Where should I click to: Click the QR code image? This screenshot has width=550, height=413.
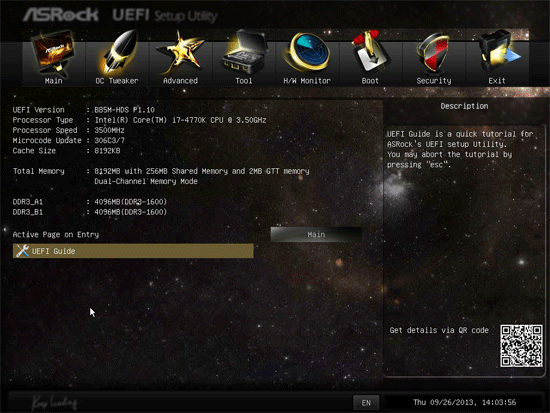click(521, 346)
